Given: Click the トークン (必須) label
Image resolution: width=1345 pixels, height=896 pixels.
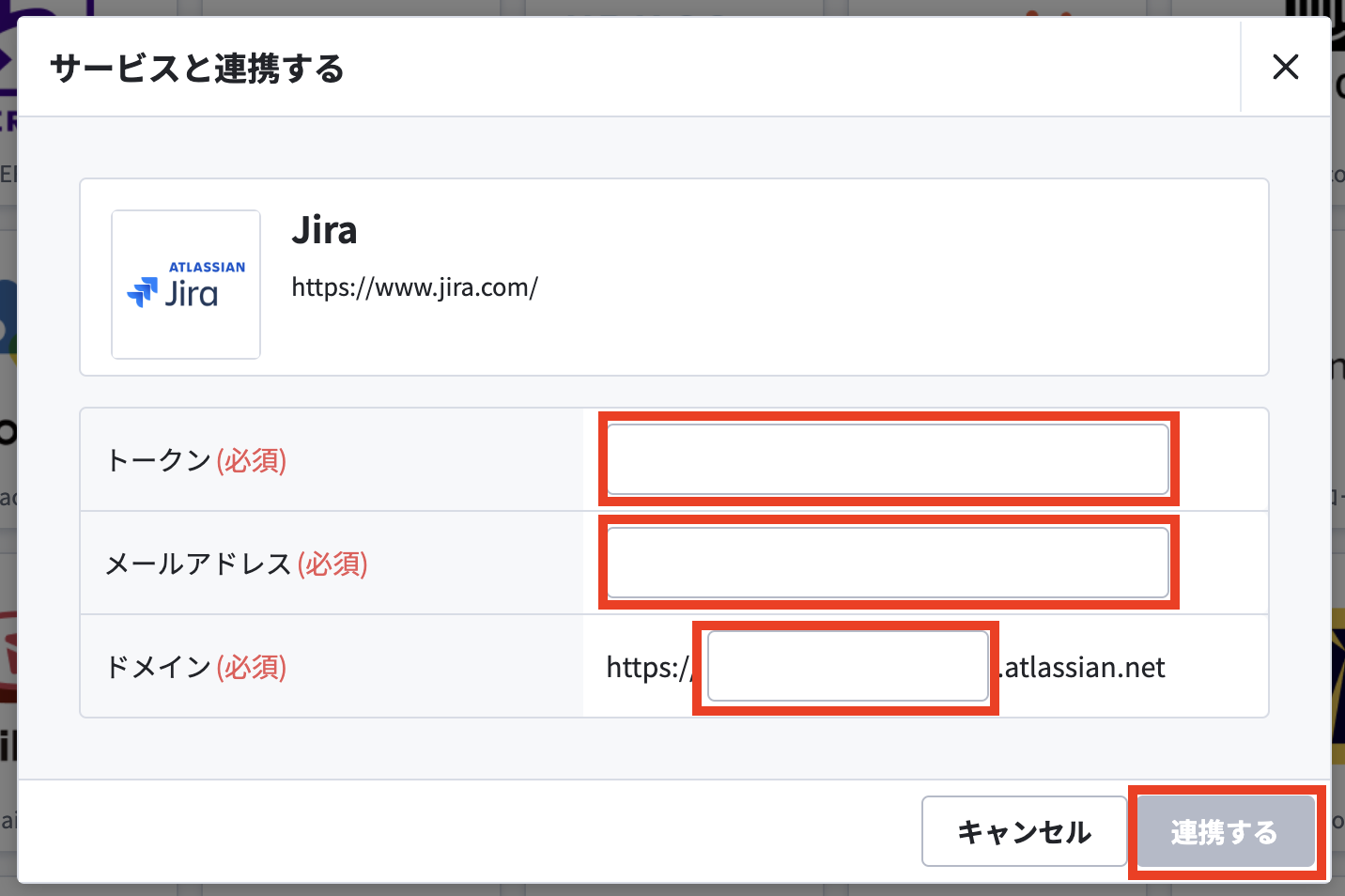Looking at the screenshot, I should [196, 460].
